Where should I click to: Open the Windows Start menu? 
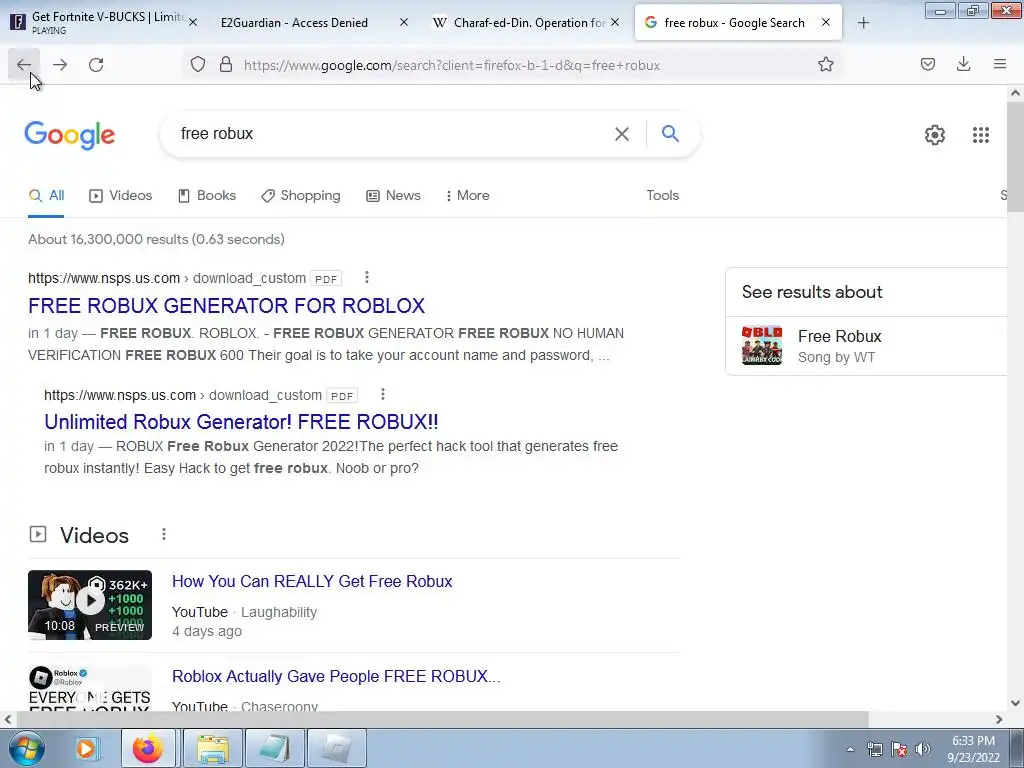pyautogui.click(x=26, y=748)
